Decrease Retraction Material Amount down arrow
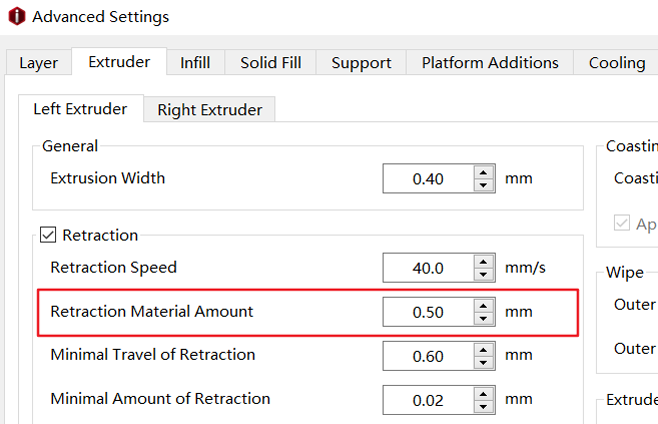 click(x=484, y=319)
